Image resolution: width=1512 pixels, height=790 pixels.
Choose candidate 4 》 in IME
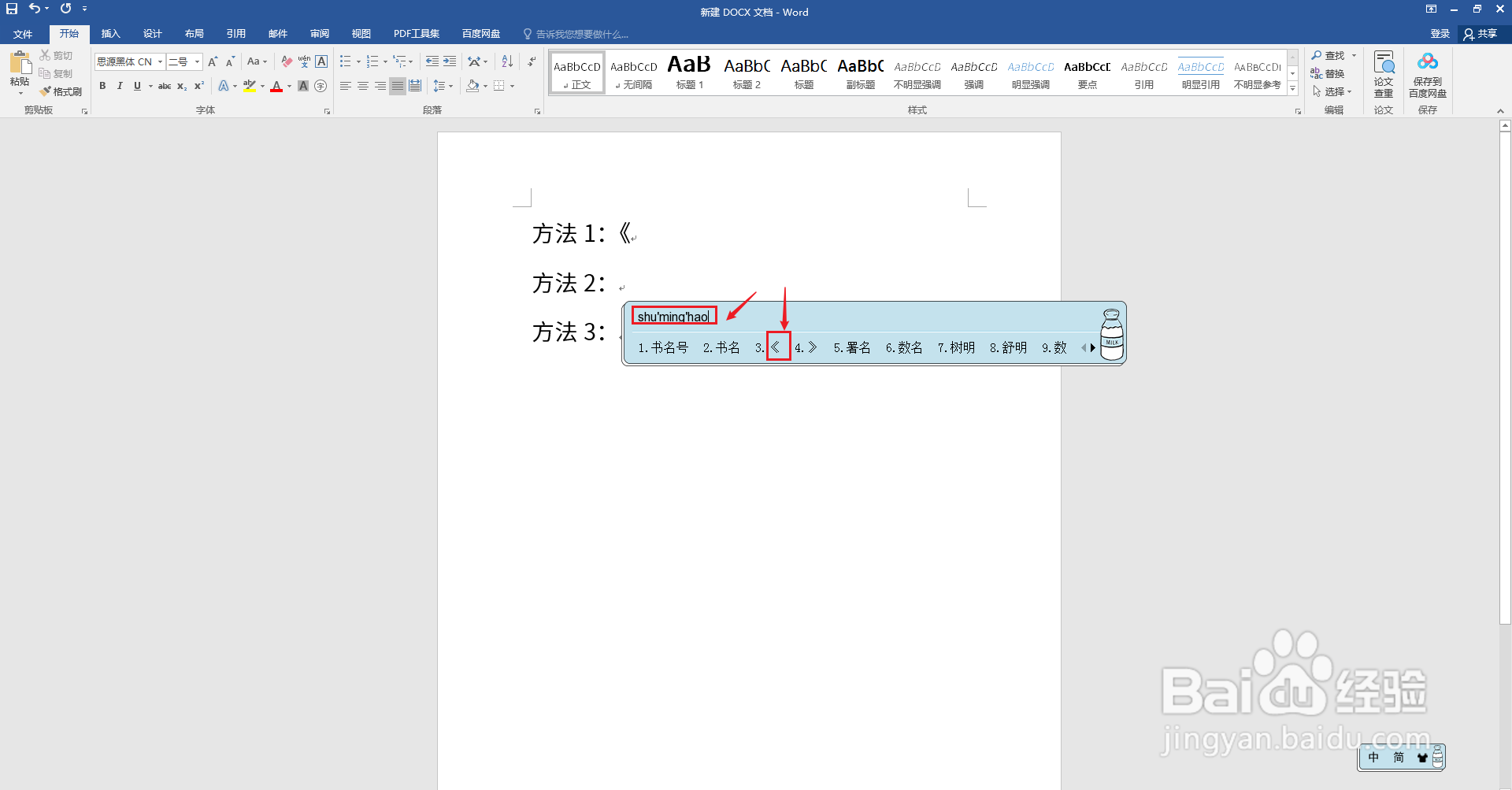point(806,347)
